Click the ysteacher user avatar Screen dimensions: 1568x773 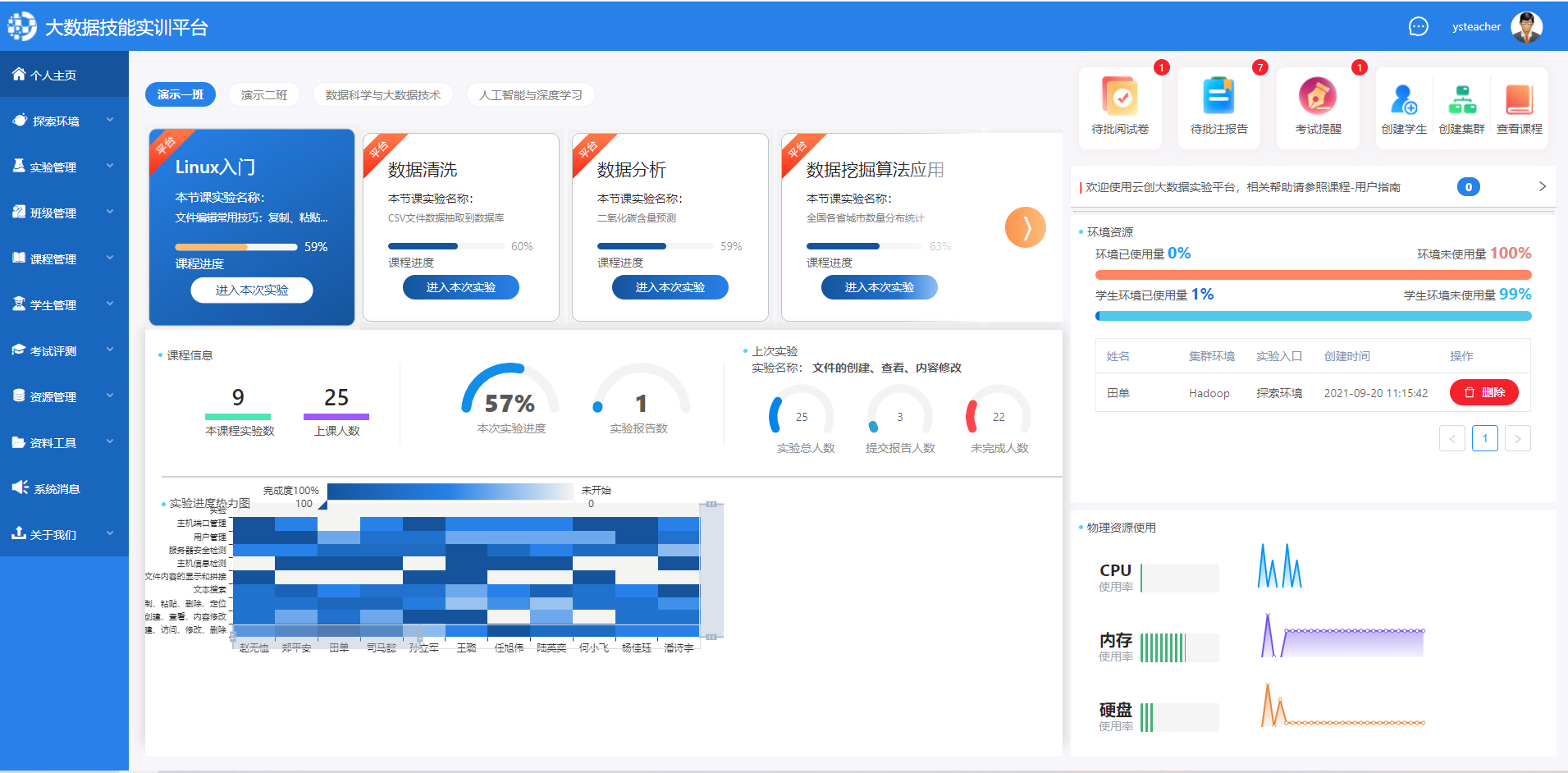coord(1526,27)
